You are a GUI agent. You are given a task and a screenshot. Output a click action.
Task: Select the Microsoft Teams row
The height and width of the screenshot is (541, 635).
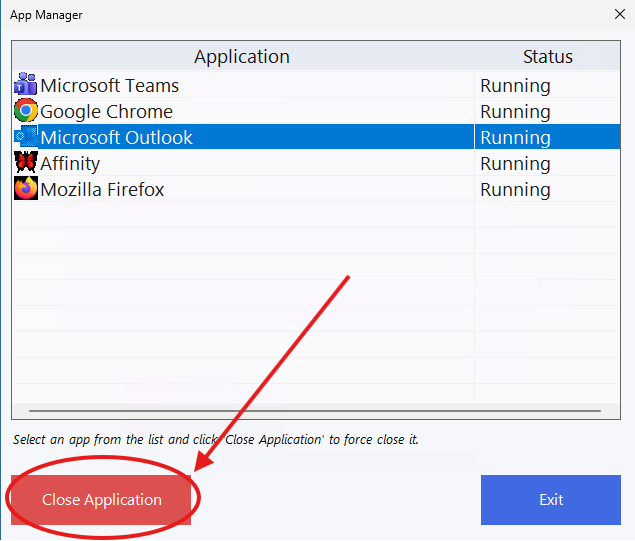110,86
